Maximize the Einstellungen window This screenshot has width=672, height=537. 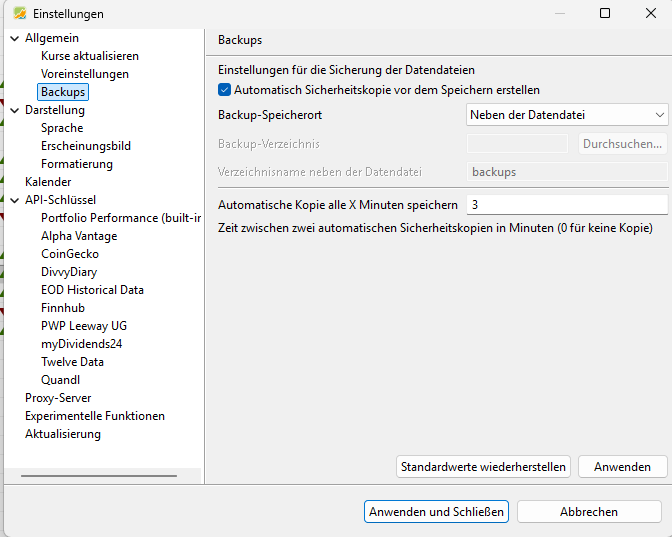tap(605, 13)
